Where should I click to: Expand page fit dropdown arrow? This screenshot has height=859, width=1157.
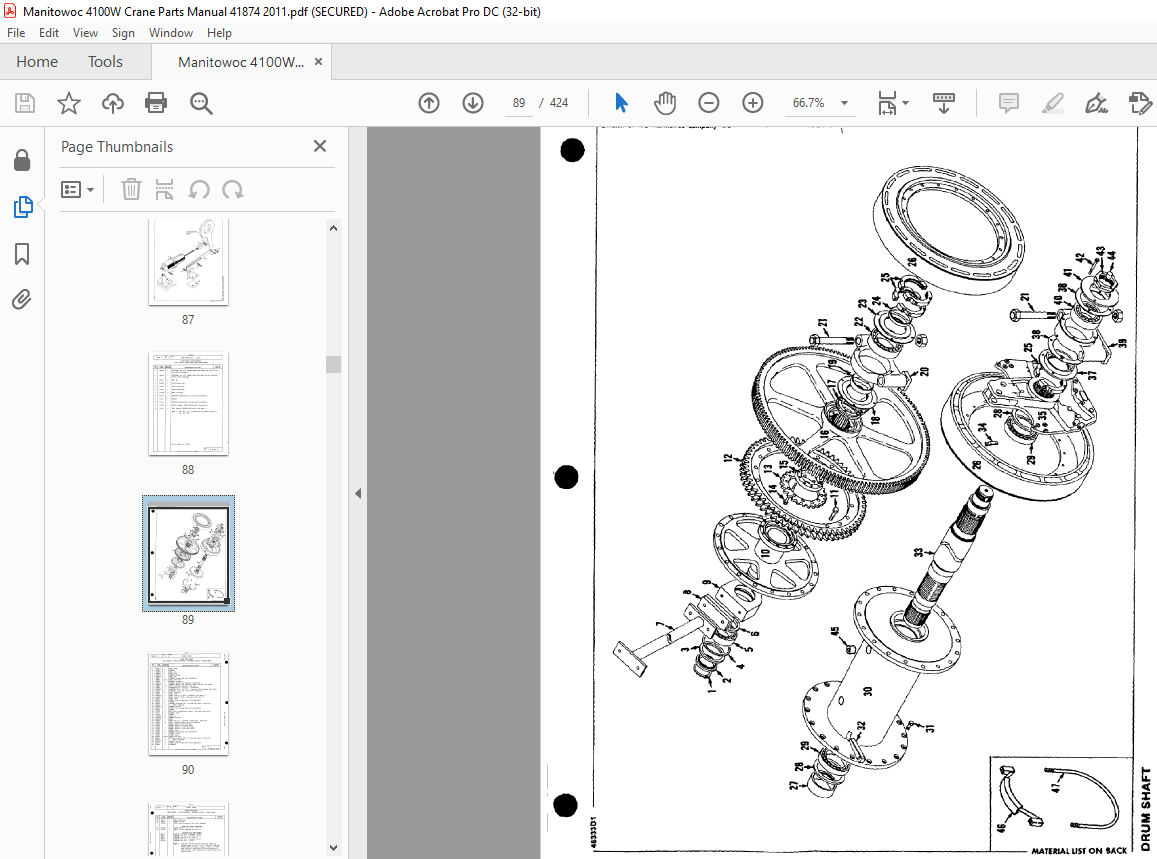coord(905,103)
